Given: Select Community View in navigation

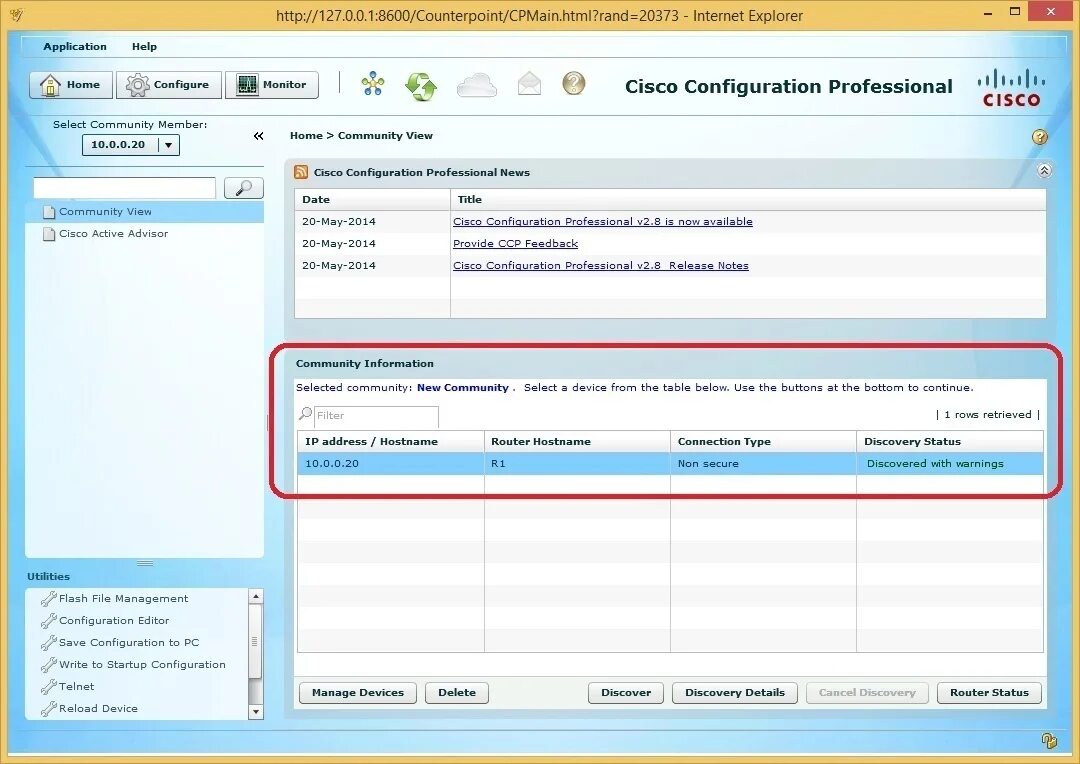Looking at the screenshot, I should pyautogui.click(x=145, y=211).
